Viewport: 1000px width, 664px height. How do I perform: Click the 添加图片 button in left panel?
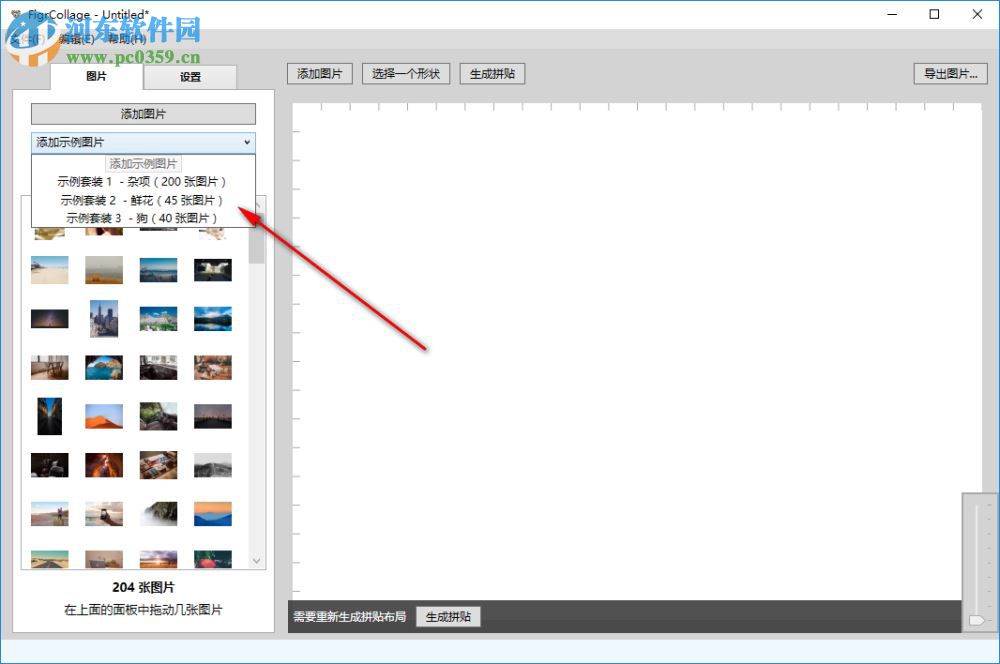(x=143, y=113)
